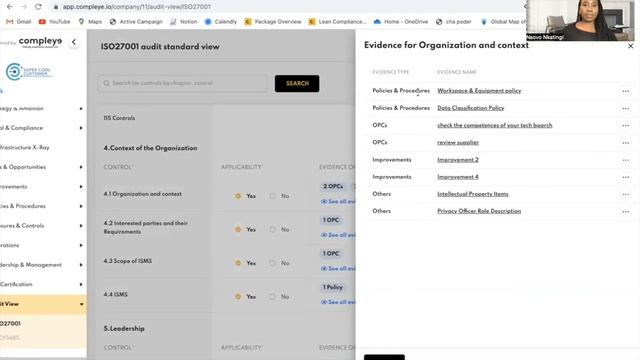Open Workspace & Equipment policy link
Image resolution: width=640 pixels, height=360 pixels.
coord(479,91)
